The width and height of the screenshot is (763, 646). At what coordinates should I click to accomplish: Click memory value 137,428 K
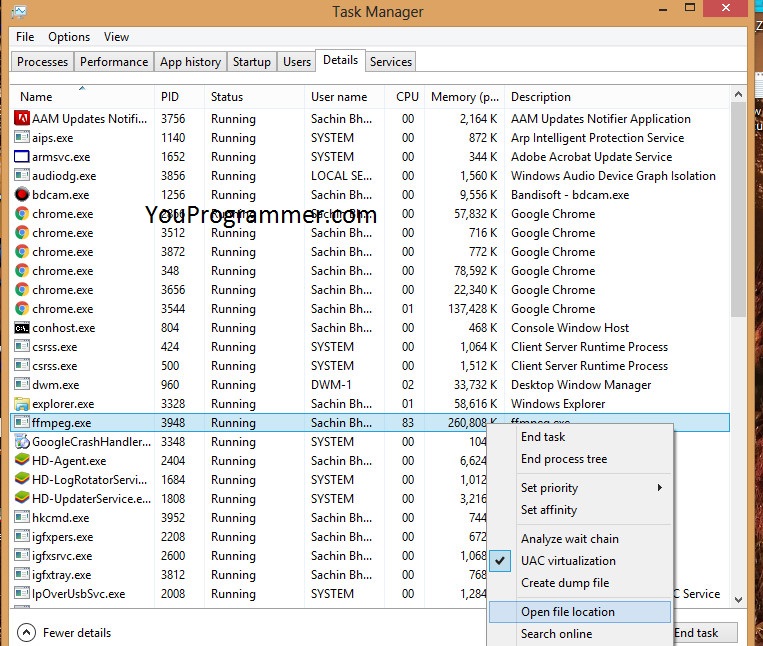click(x=472, y=308)
